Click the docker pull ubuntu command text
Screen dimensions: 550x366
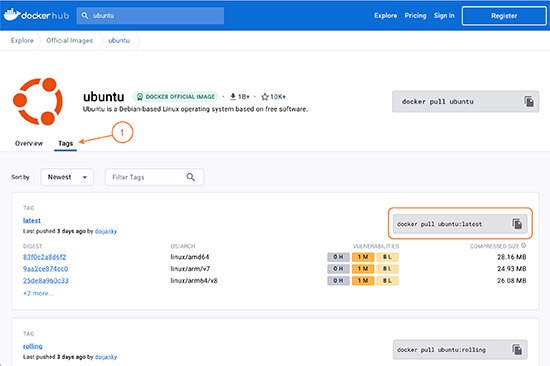438,101
